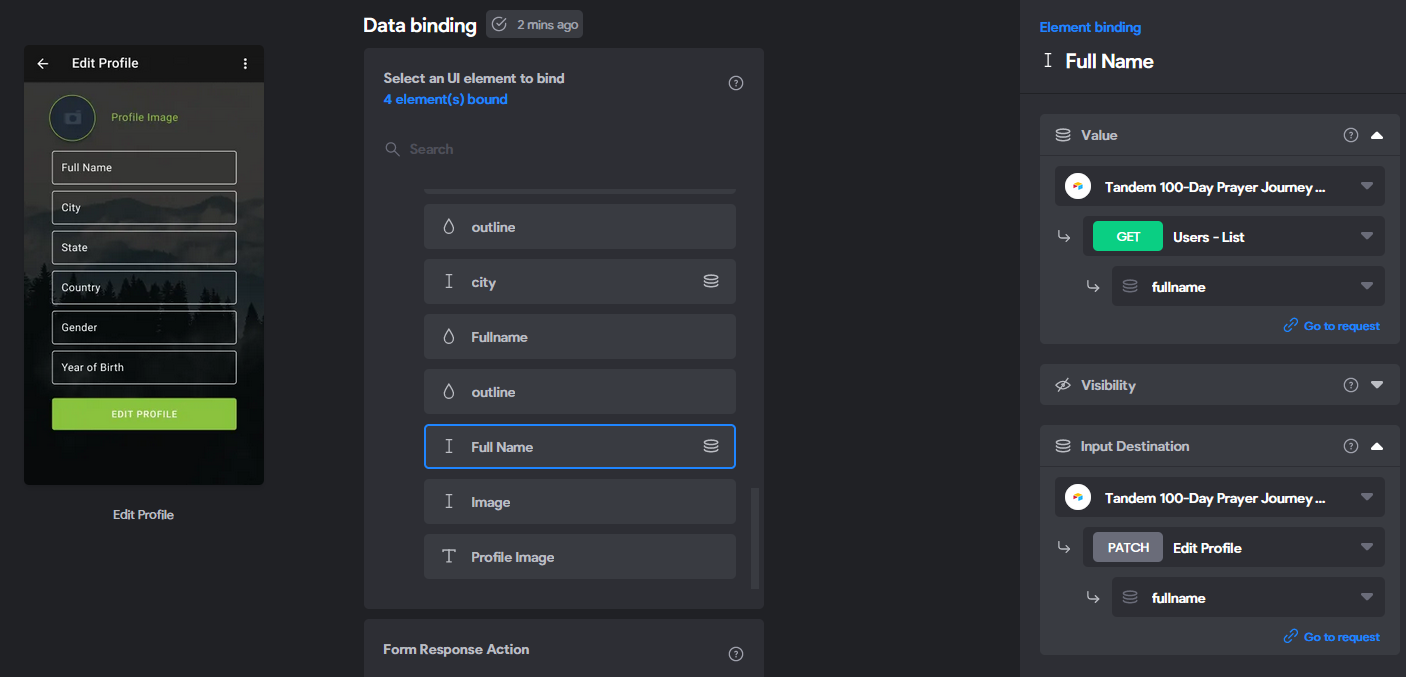
Task: Click the Year of Birth field in preview
Action: pyautogui.click(x=144, y=367)
